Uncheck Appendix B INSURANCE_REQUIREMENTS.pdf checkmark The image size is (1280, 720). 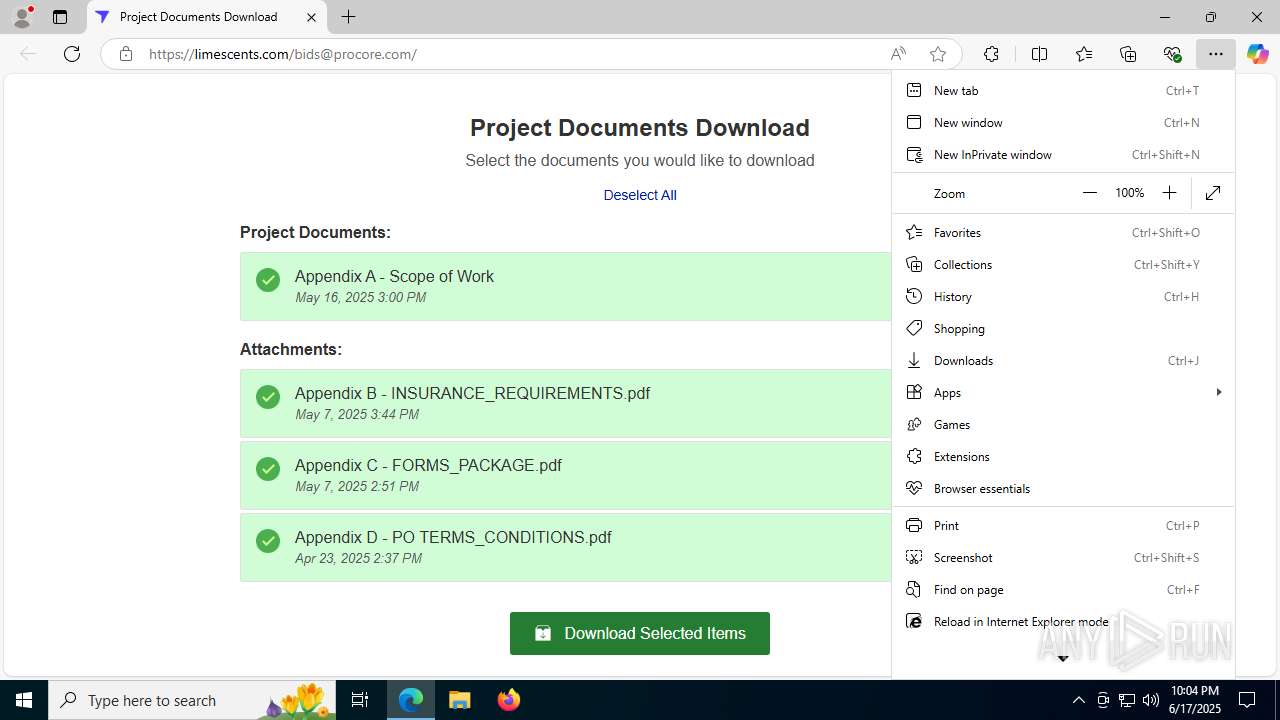pos(267,397)
